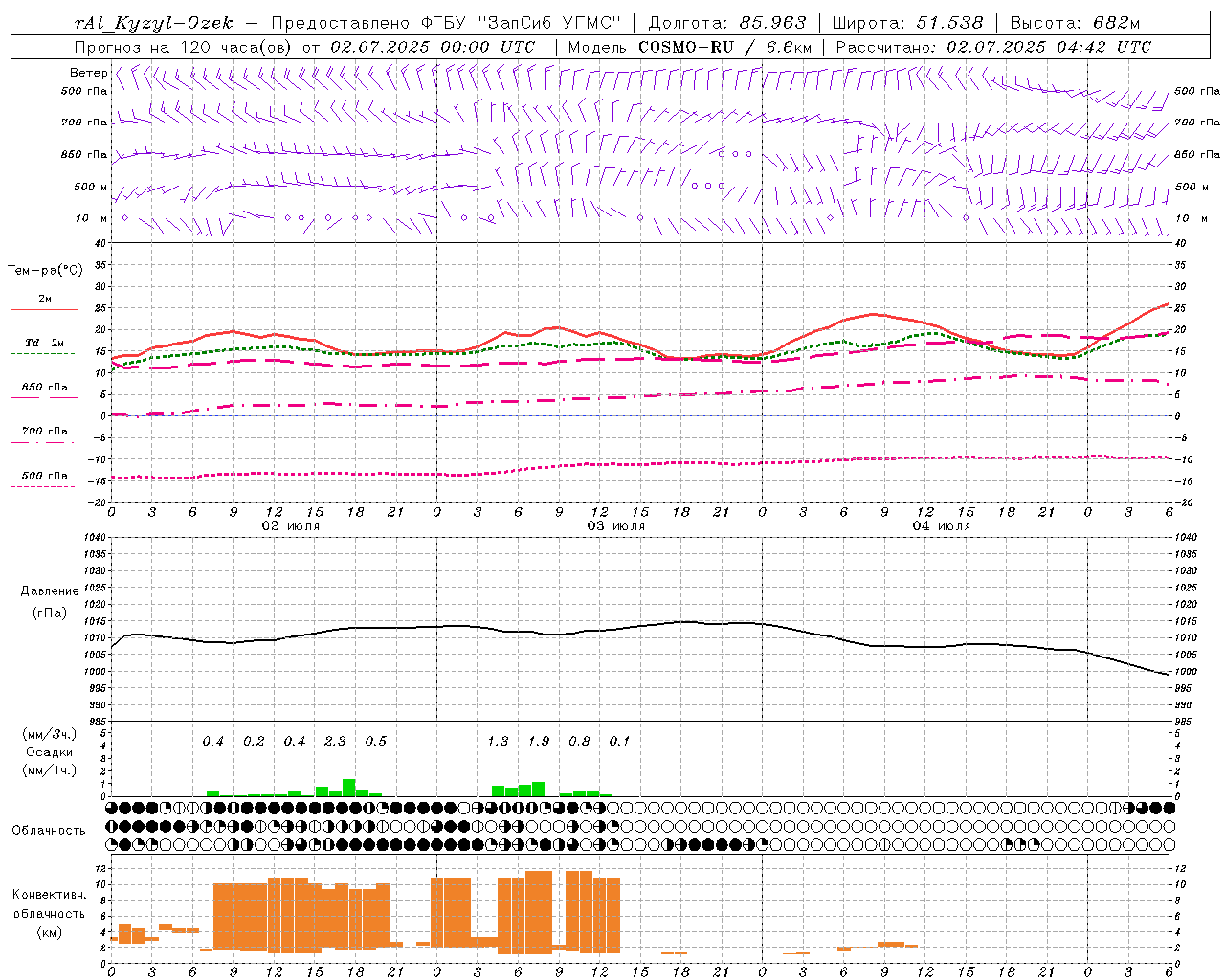Click the (мм/3ч.) unit label
The height and width of the screenshot is (980, 1225).
[49, 734]
